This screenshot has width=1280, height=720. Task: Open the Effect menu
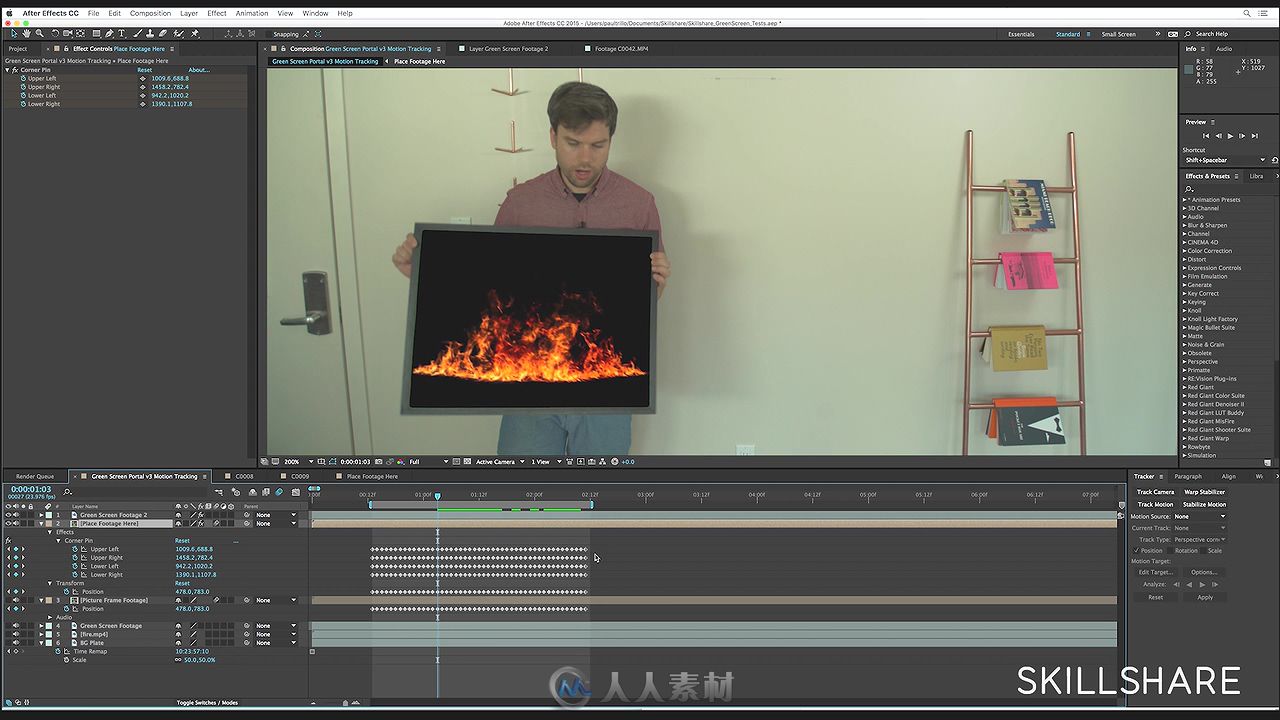[216, 13]
